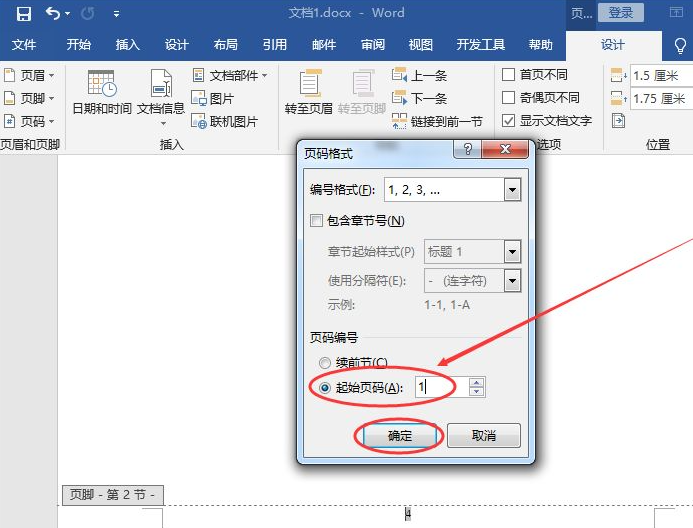Switch to the 插入 tab
Screen dimensions: 693x528
(128, 45)
